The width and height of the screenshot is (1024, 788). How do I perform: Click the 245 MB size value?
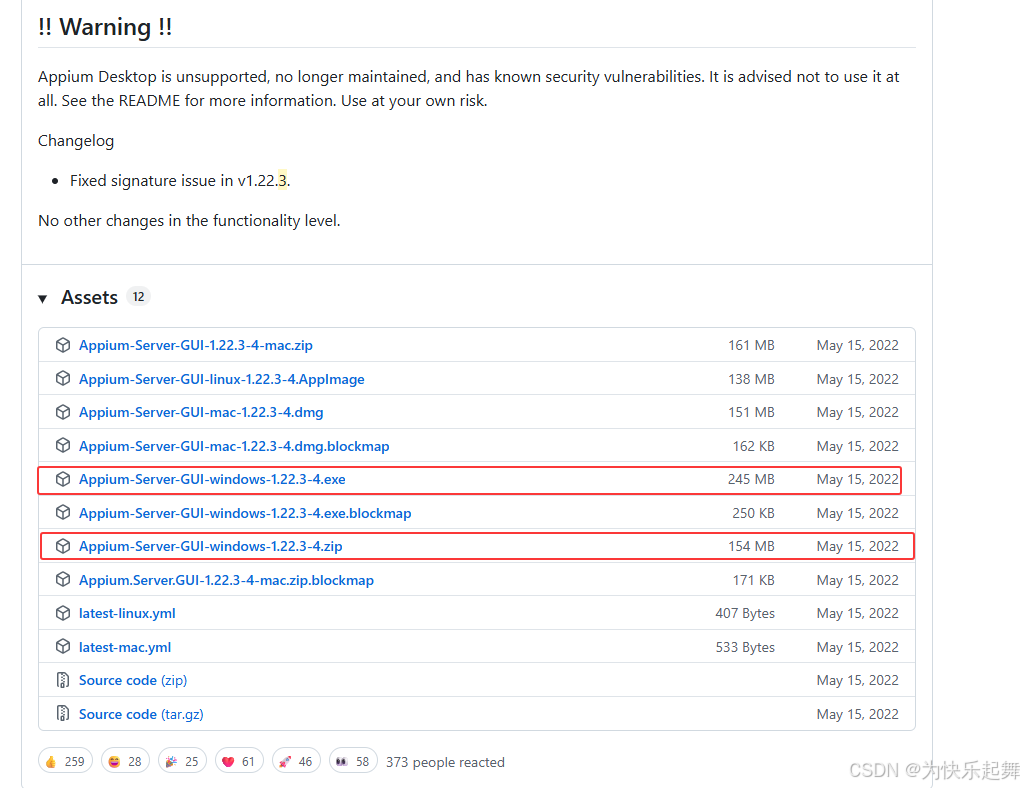click(x=751, y=480)
